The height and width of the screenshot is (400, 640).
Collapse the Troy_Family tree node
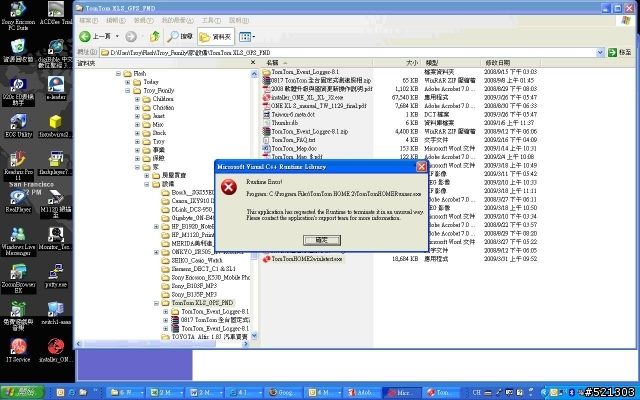[x=128, y=91]
